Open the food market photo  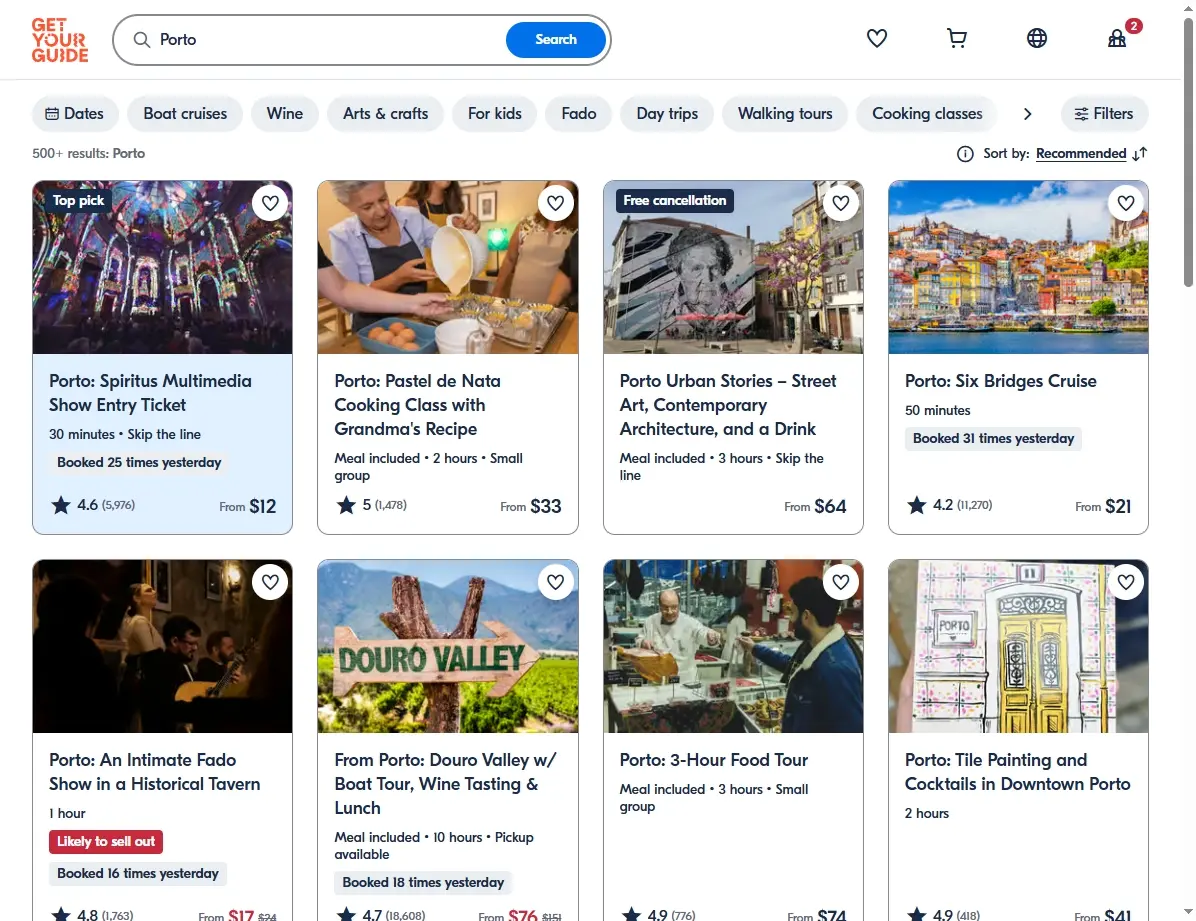click(733, 646)
